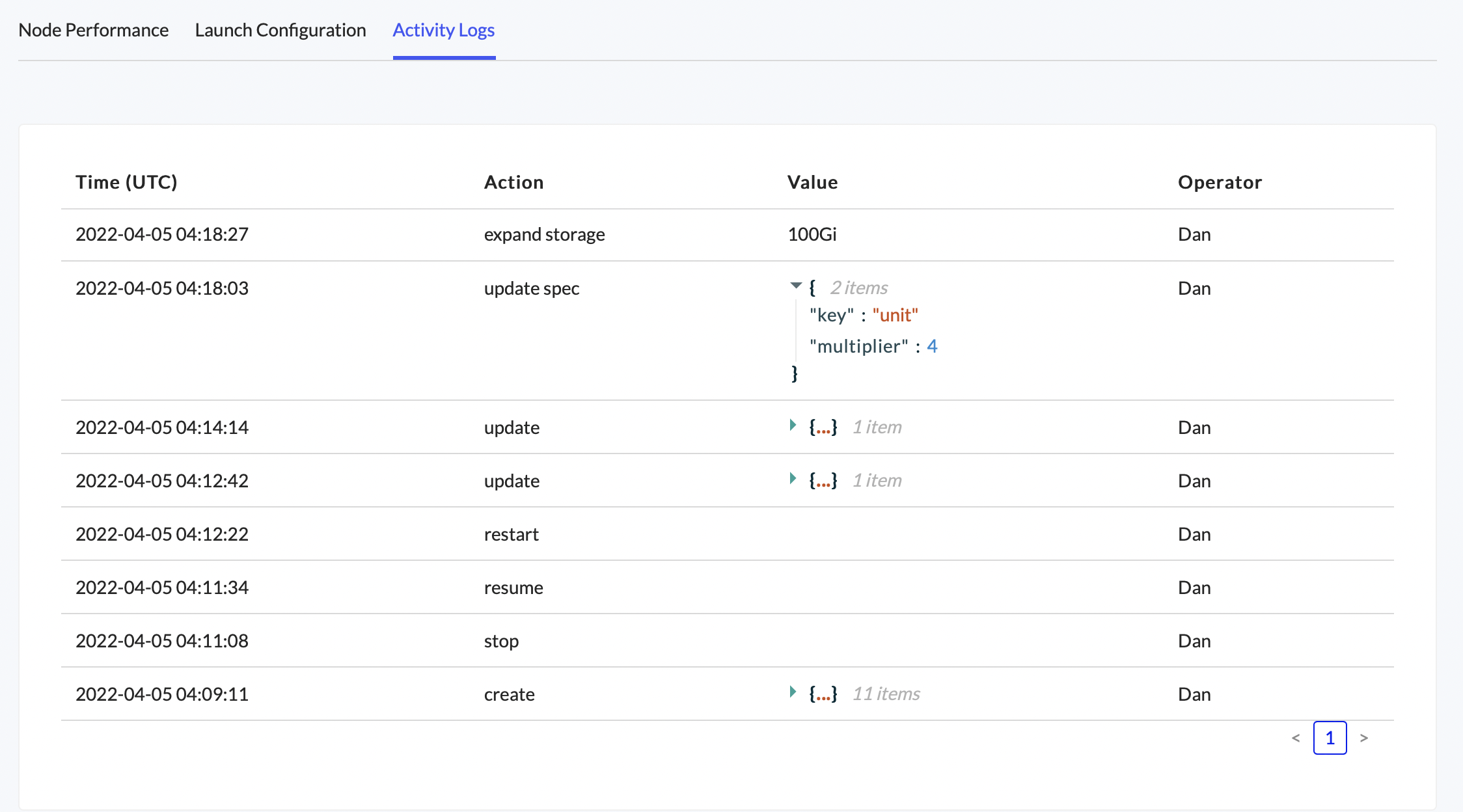The height and width of the screenshot is (812, 1463).
Task: Expand the 04:14:14 update JSON value
Action: pos(793,426)
